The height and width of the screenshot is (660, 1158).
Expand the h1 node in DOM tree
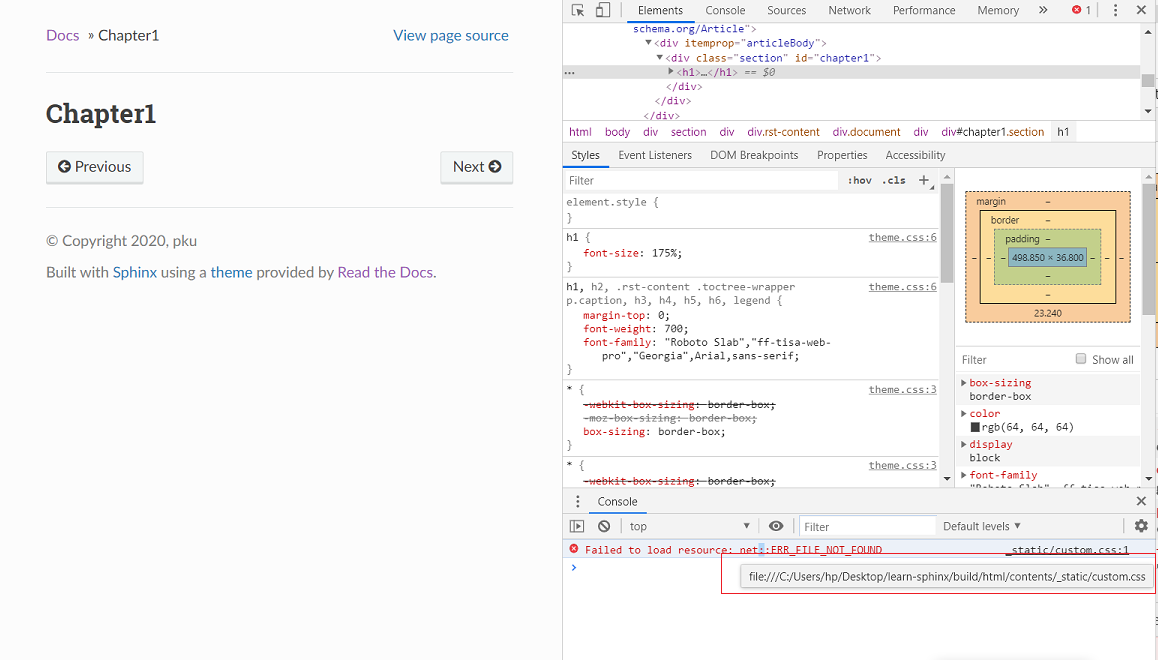click(x=671, y=72)
